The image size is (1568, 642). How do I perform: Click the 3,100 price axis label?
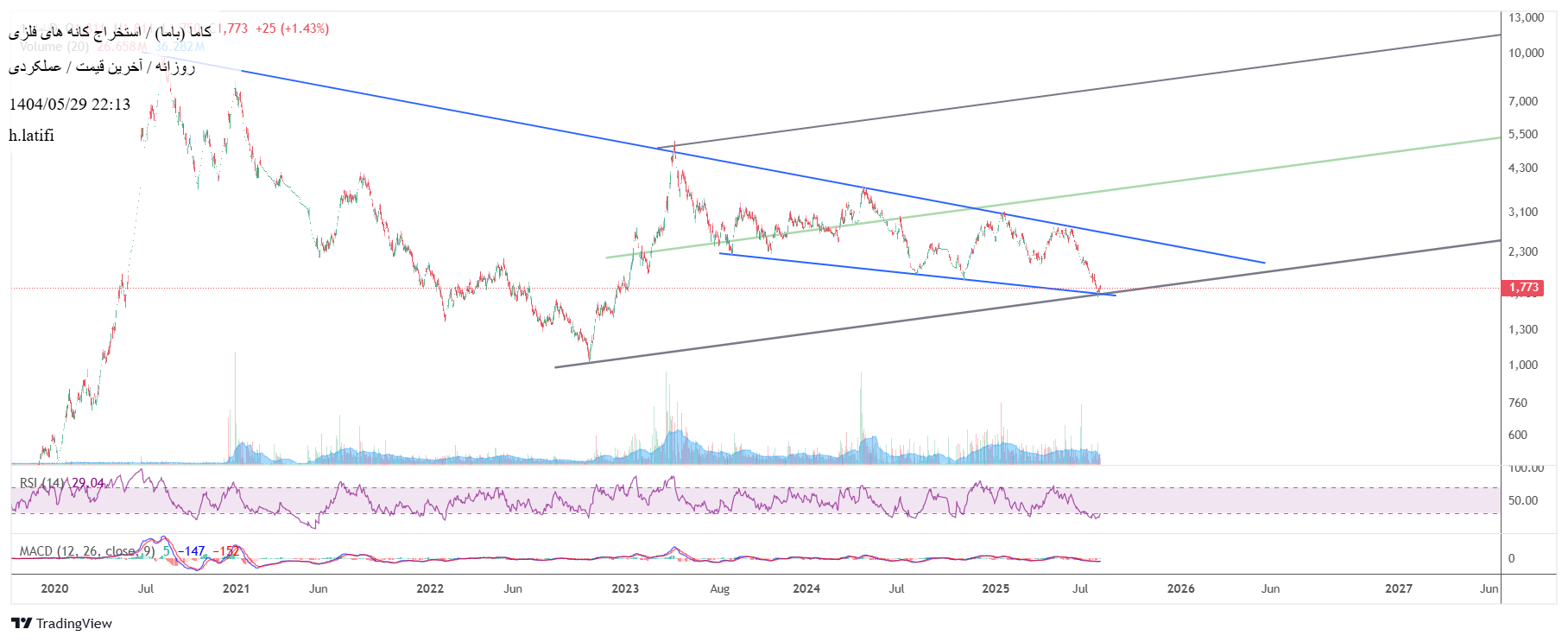1523,212
